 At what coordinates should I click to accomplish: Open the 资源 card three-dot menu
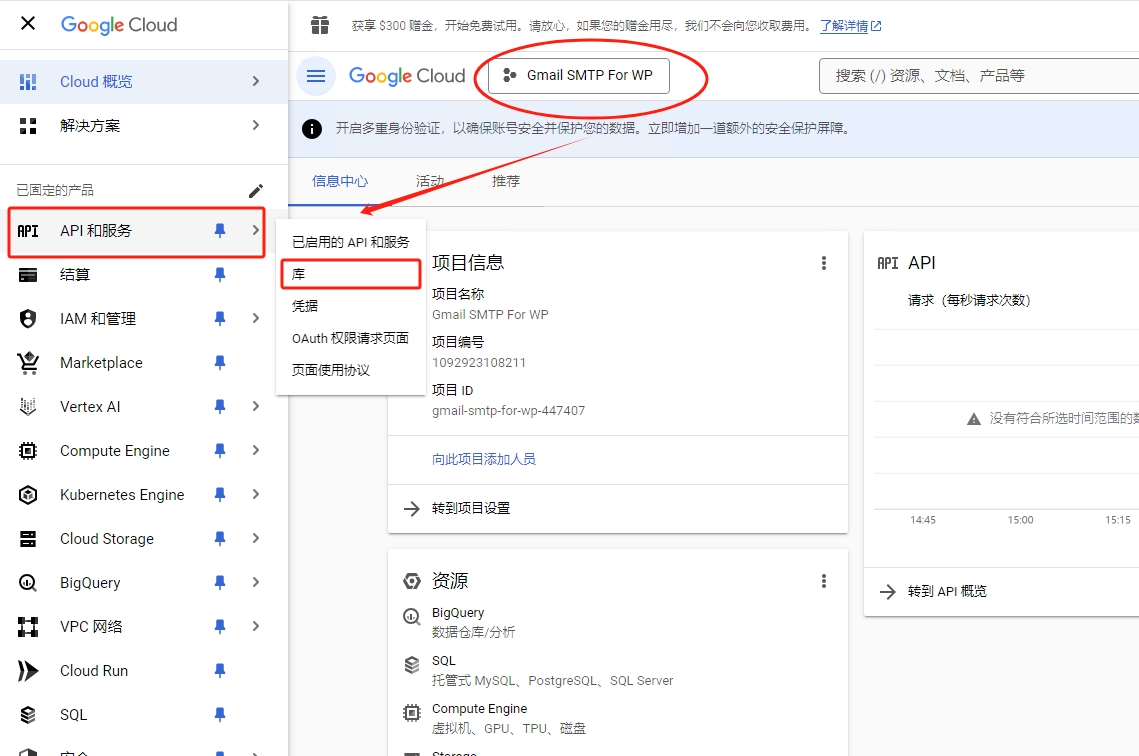(x=823, y=581)
